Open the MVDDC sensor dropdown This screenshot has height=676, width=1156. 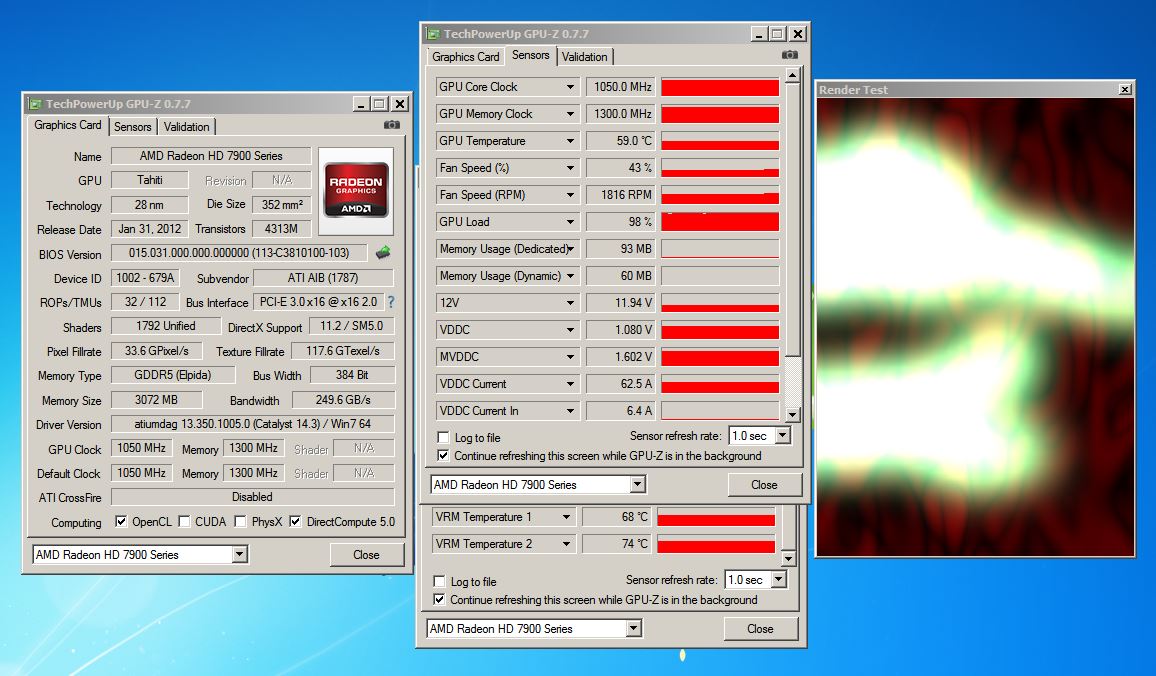pos(570,357)
